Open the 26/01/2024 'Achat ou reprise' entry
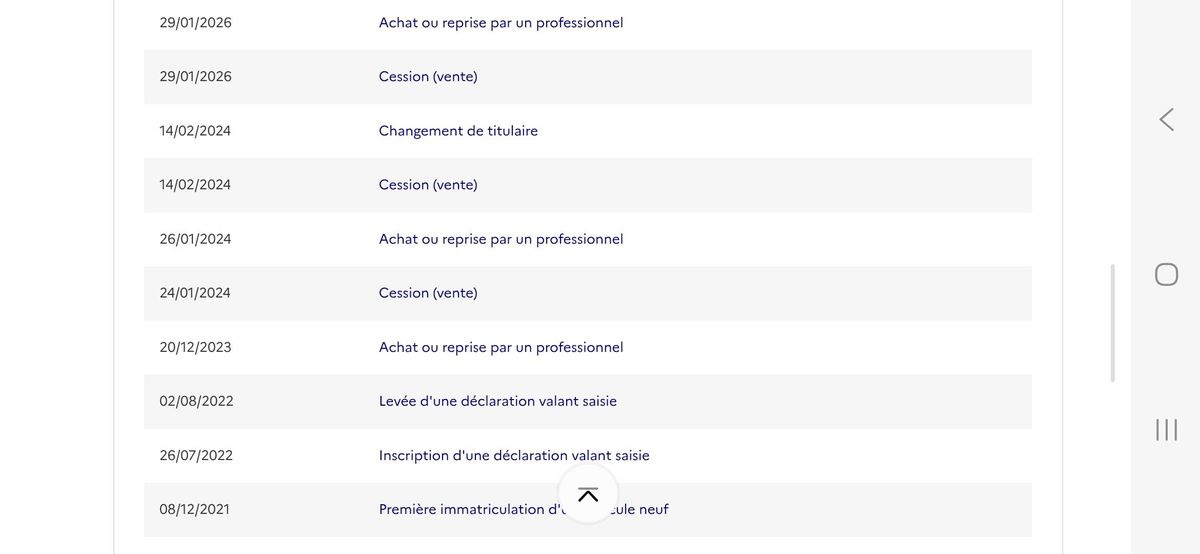Image resolution: width=1200 pixels, height=554 pixels. point(500,239)
